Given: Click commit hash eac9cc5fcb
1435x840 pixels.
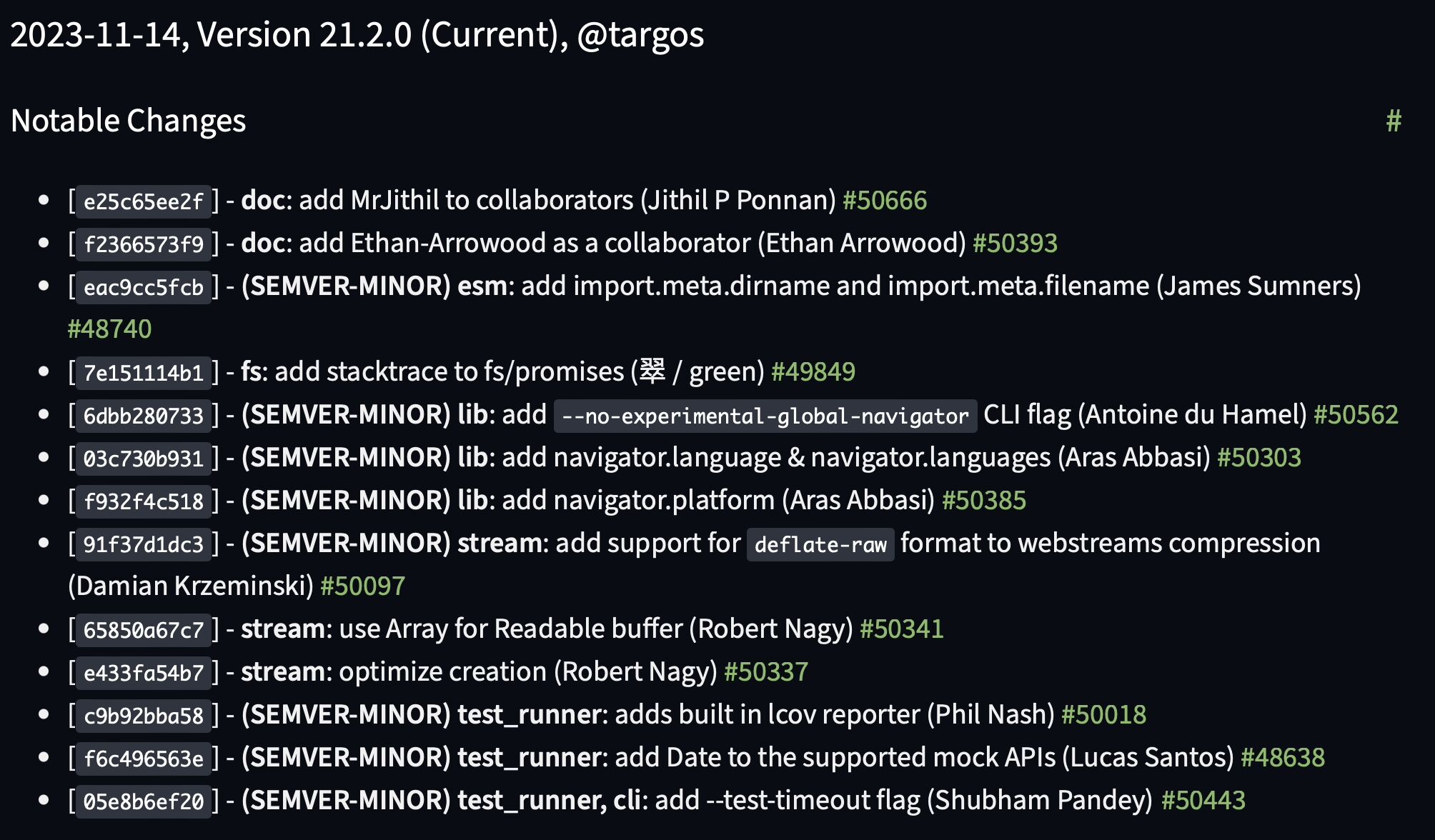Looking at the screenshot, I should tap(144, 287).
